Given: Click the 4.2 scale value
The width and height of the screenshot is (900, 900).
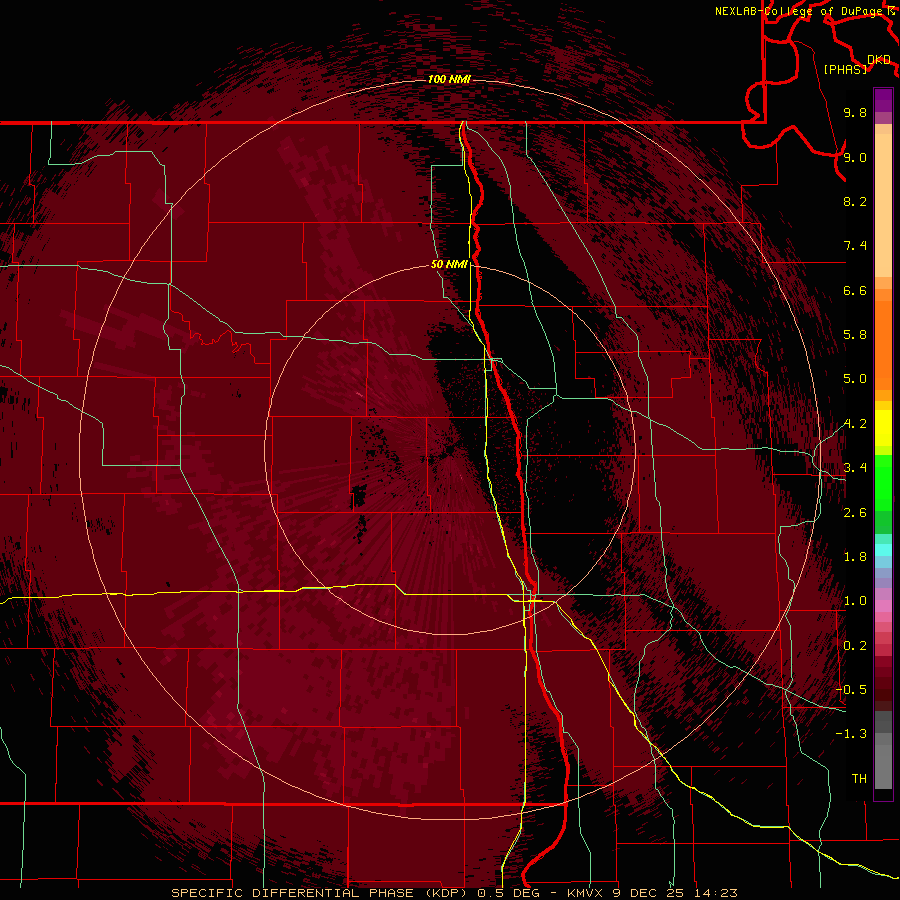Looking at the screenshot, I should point(855,424).
